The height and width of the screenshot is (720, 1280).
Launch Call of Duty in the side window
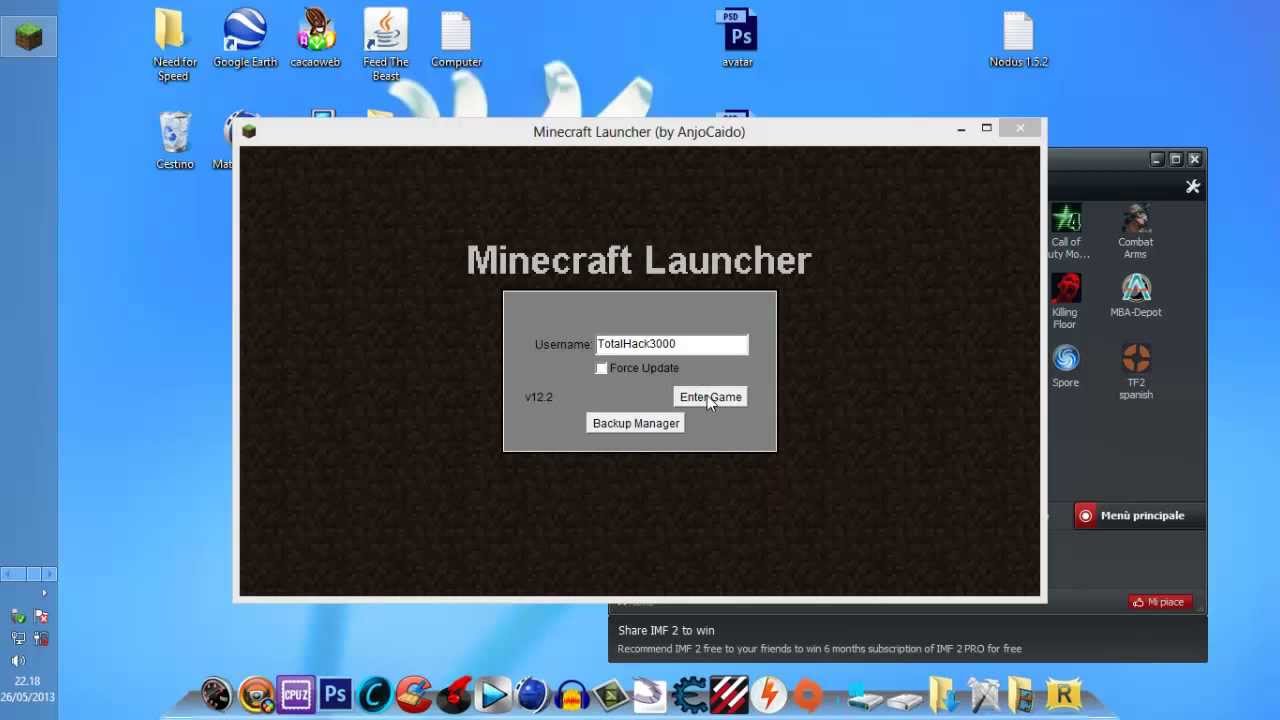tap(1066, 232)
